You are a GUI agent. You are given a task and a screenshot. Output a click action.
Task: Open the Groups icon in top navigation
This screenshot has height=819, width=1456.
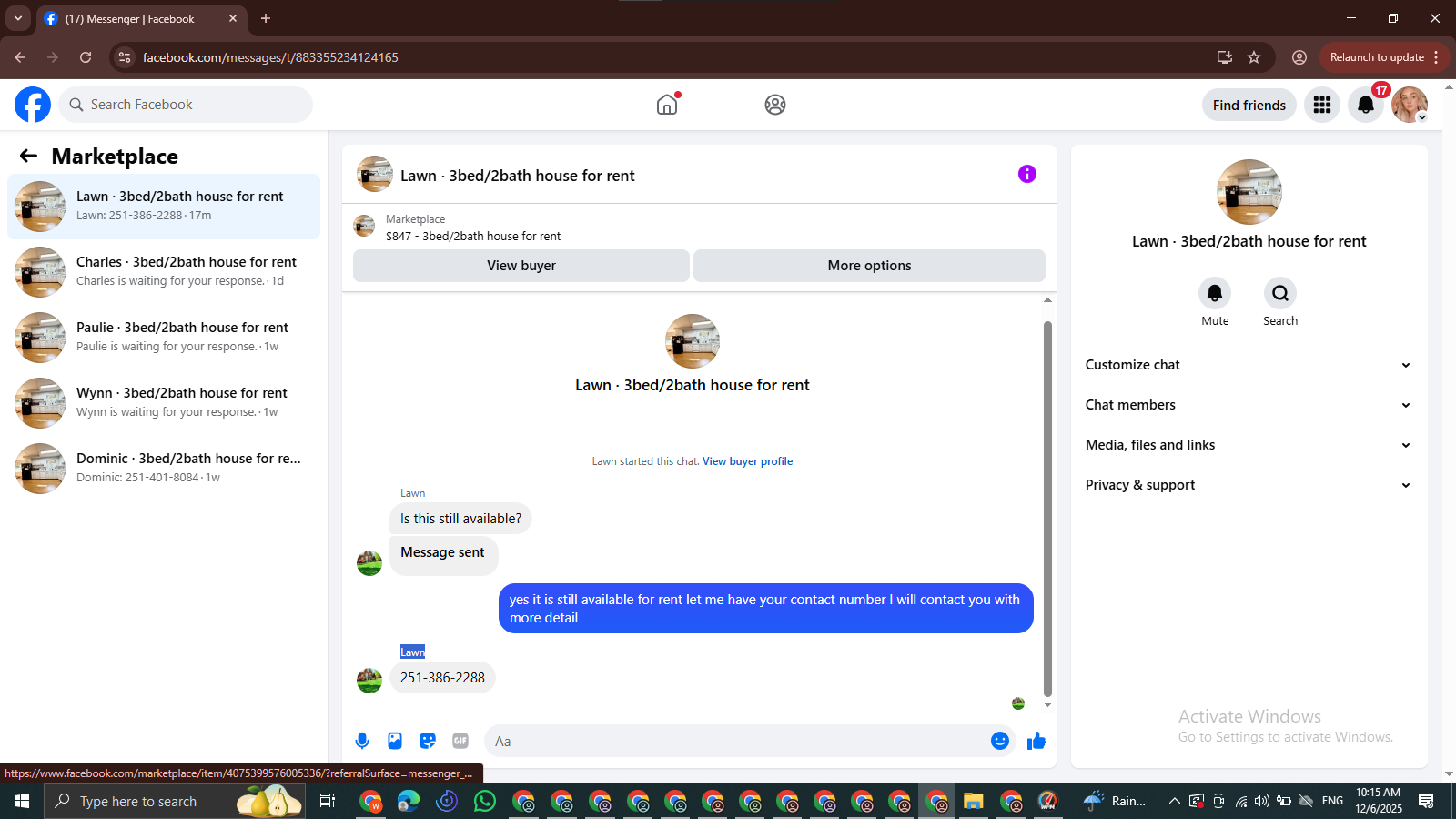[x=775, y=105]
